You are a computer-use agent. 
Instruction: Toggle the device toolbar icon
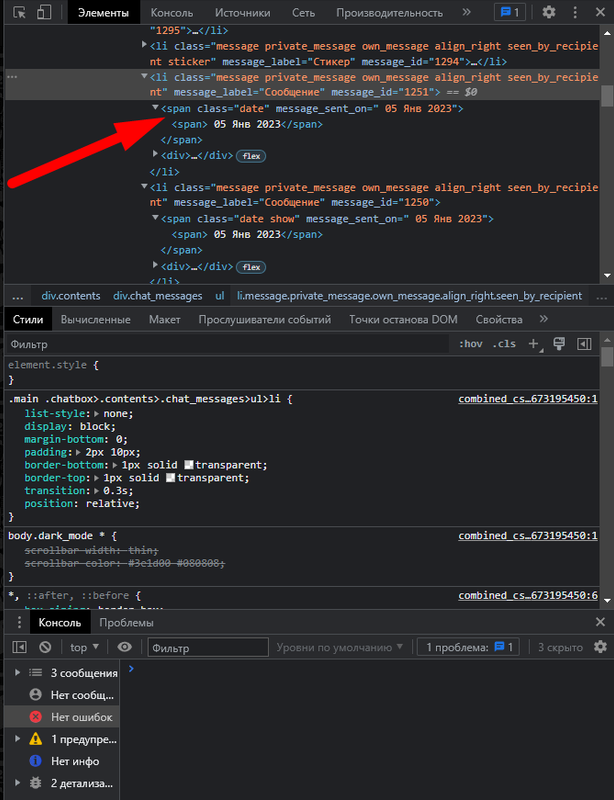click(x=44, y=12)
